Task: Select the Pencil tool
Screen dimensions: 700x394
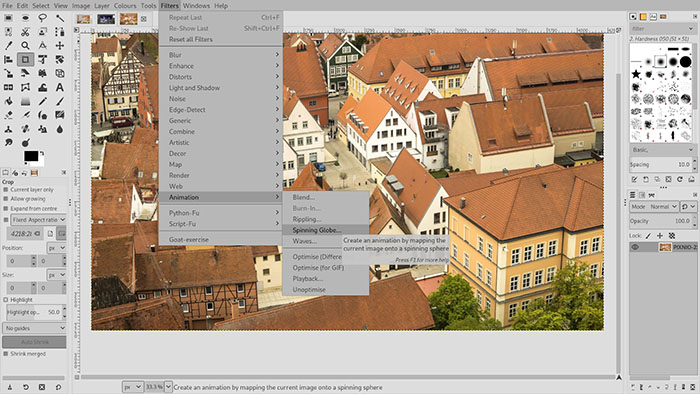Action: 42,101
